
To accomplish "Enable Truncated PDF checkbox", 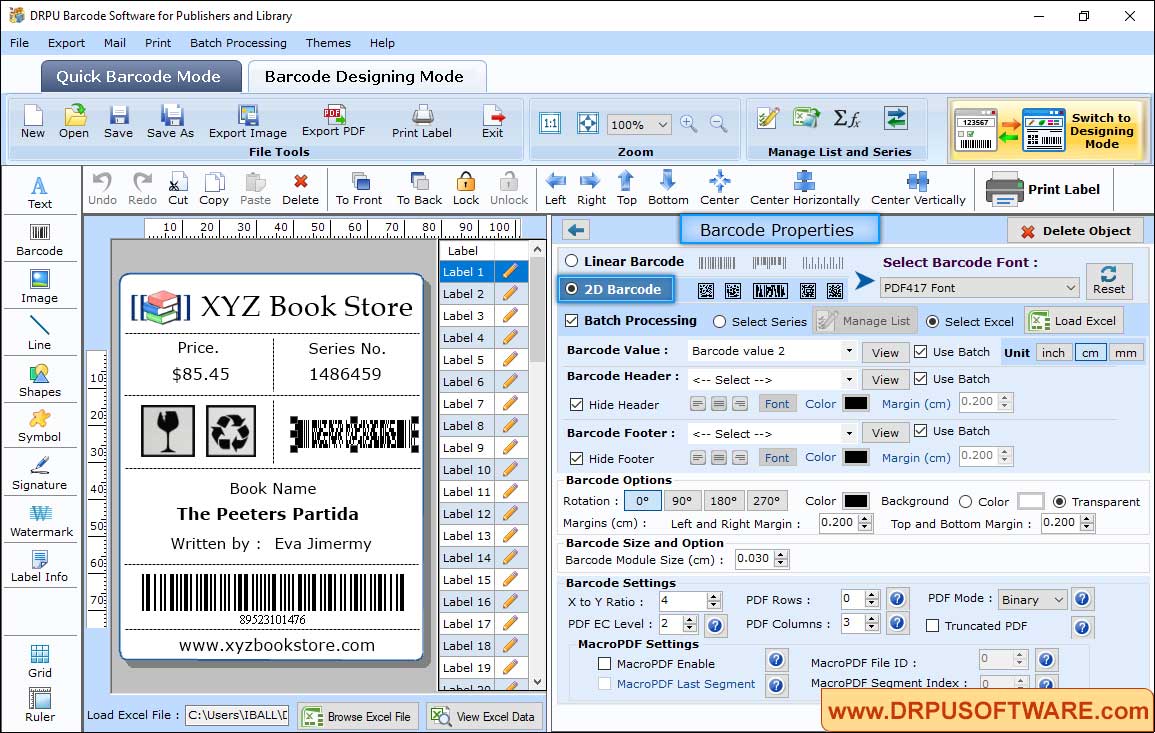I will click(x=933, y=625).
